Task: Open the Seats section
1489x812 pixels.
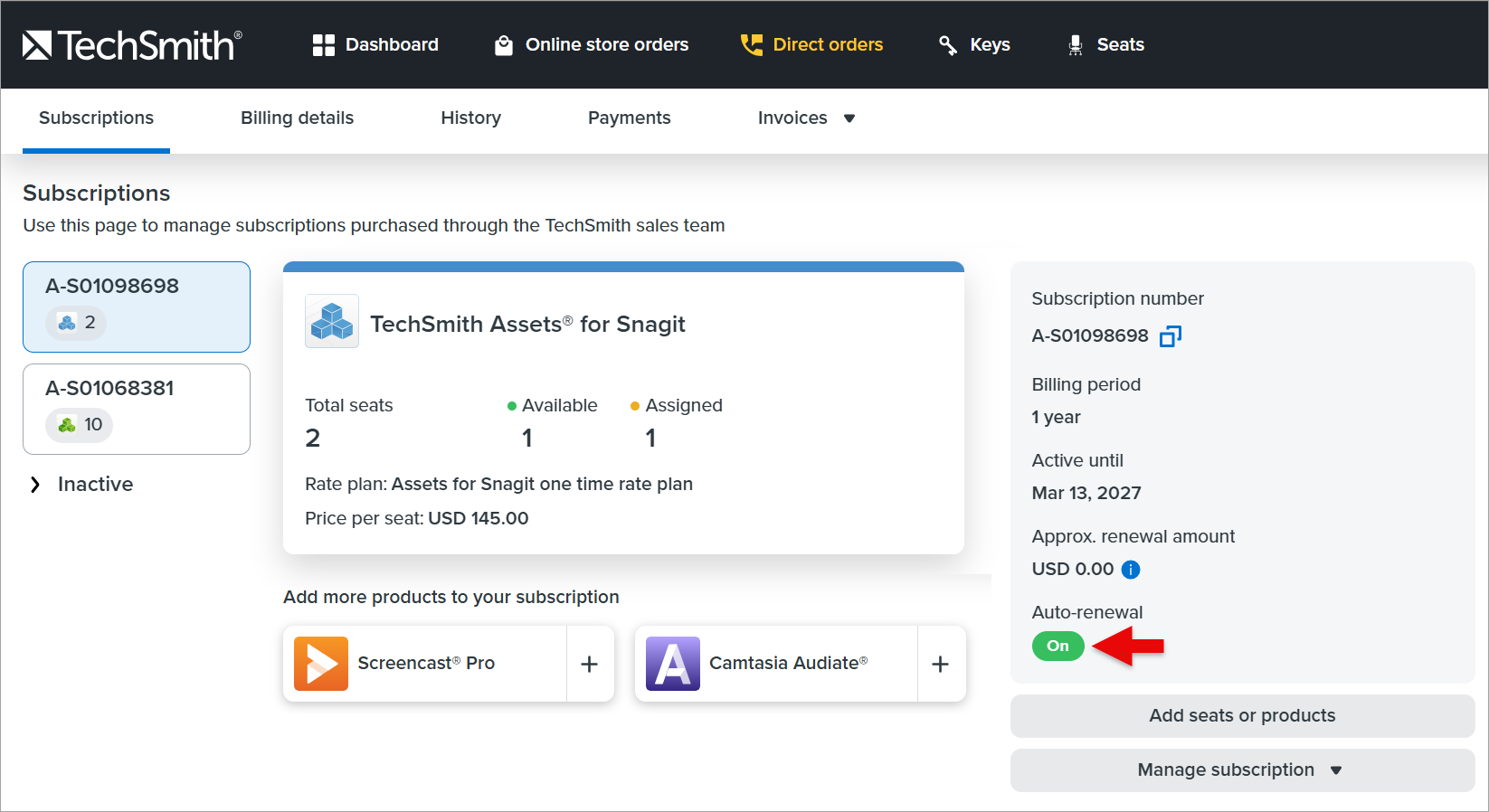Action: pos(1105,45)
